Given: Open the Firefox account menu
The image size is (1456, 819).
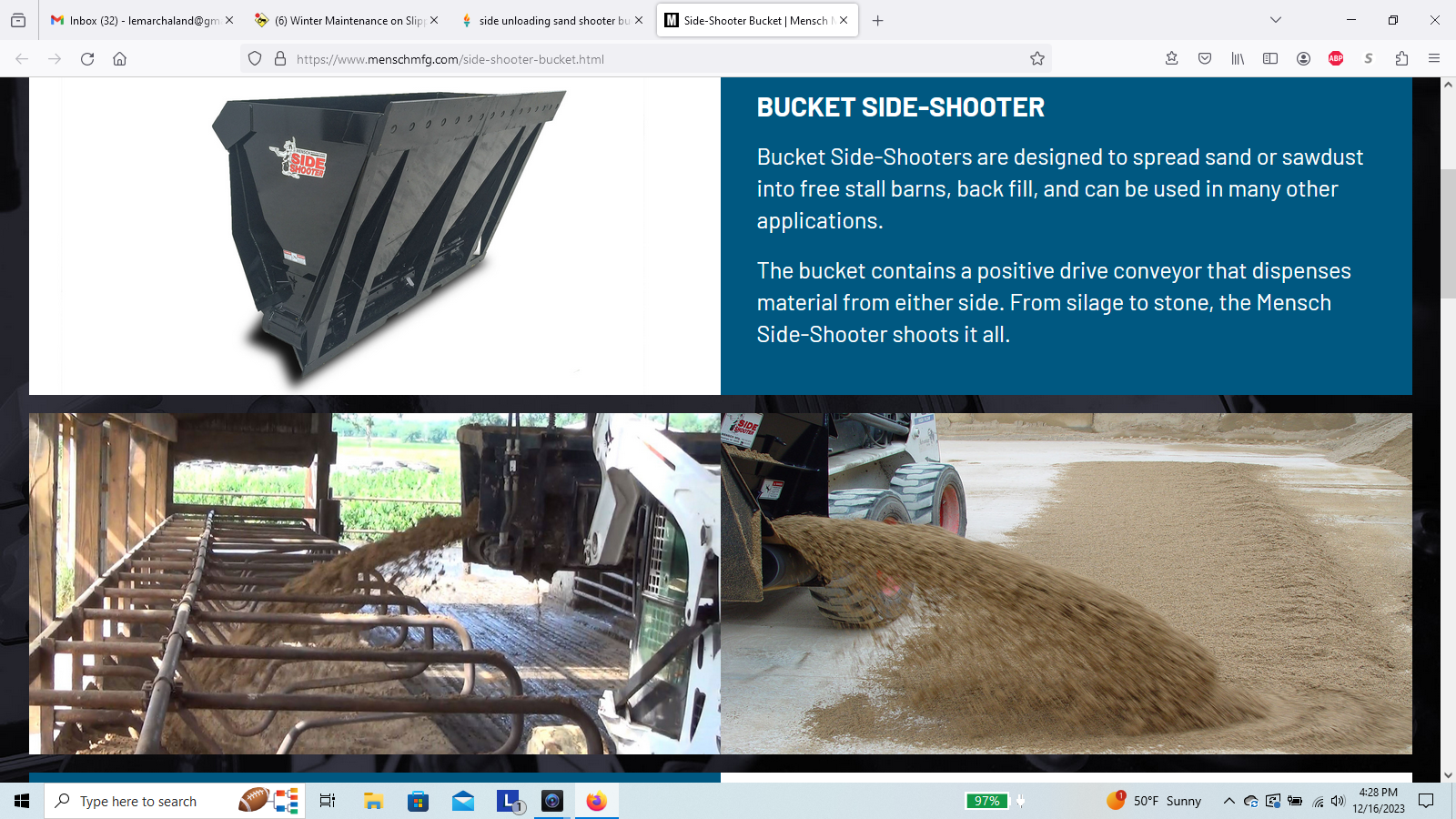Looking at the screenshot, I should pos(1303,59).
